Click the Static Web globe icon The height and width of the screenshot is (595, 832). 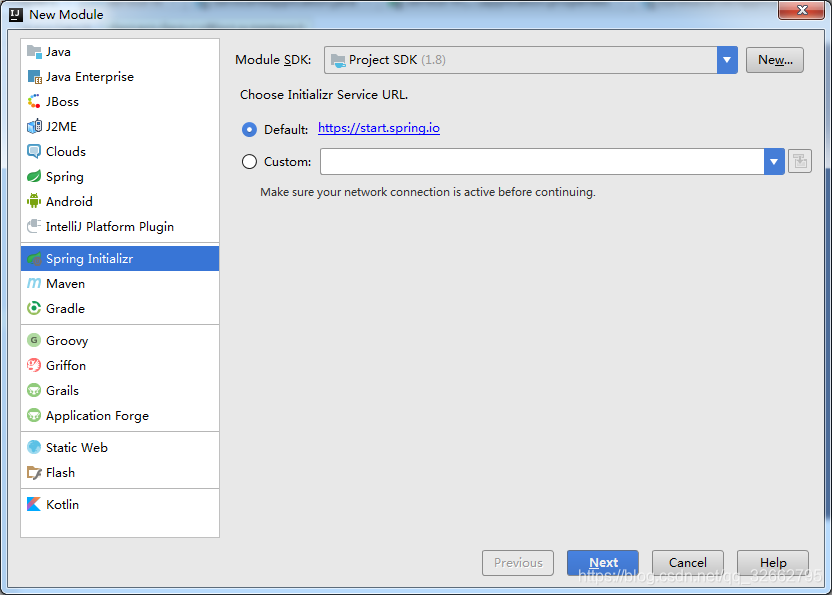(x=34, y=447)
